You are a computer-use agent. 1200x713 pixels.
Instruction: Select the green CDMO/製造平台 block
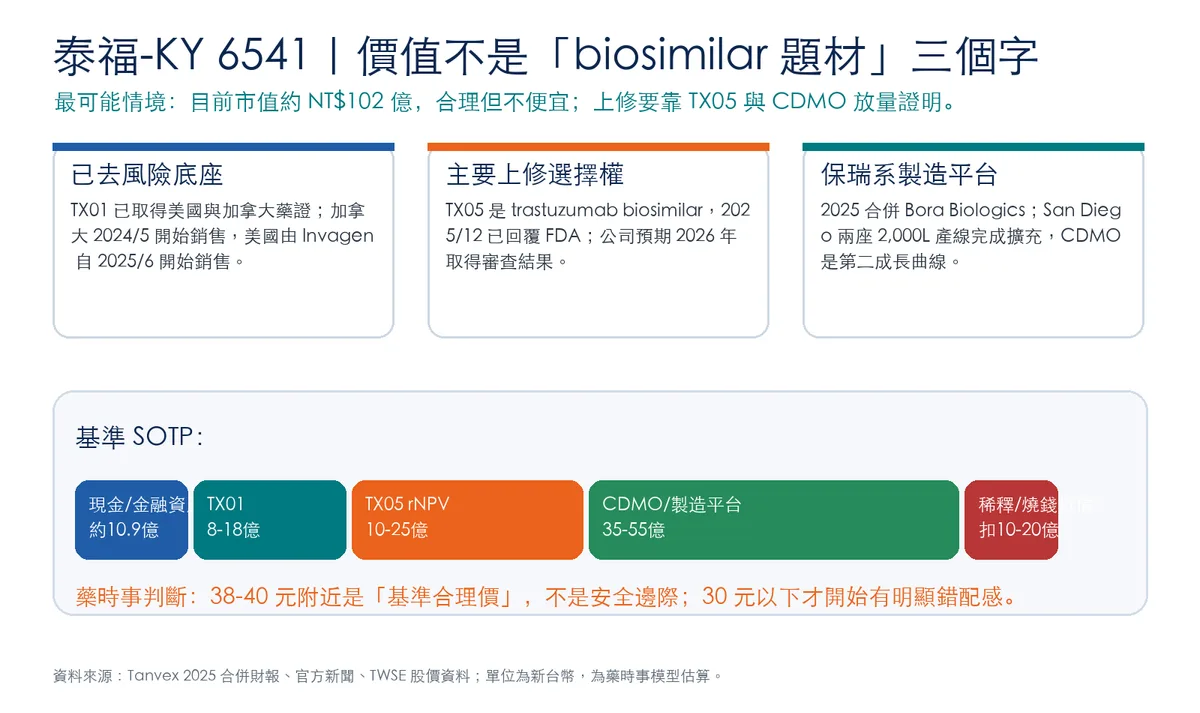click(774, 520)
